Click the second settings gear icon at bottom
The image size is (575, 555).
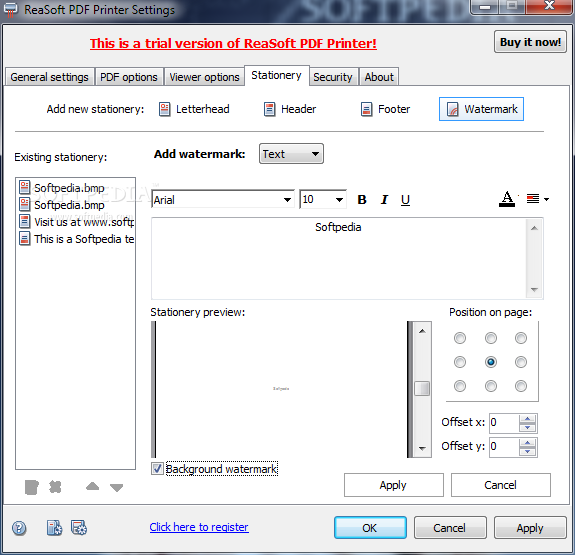pos(79,528)
